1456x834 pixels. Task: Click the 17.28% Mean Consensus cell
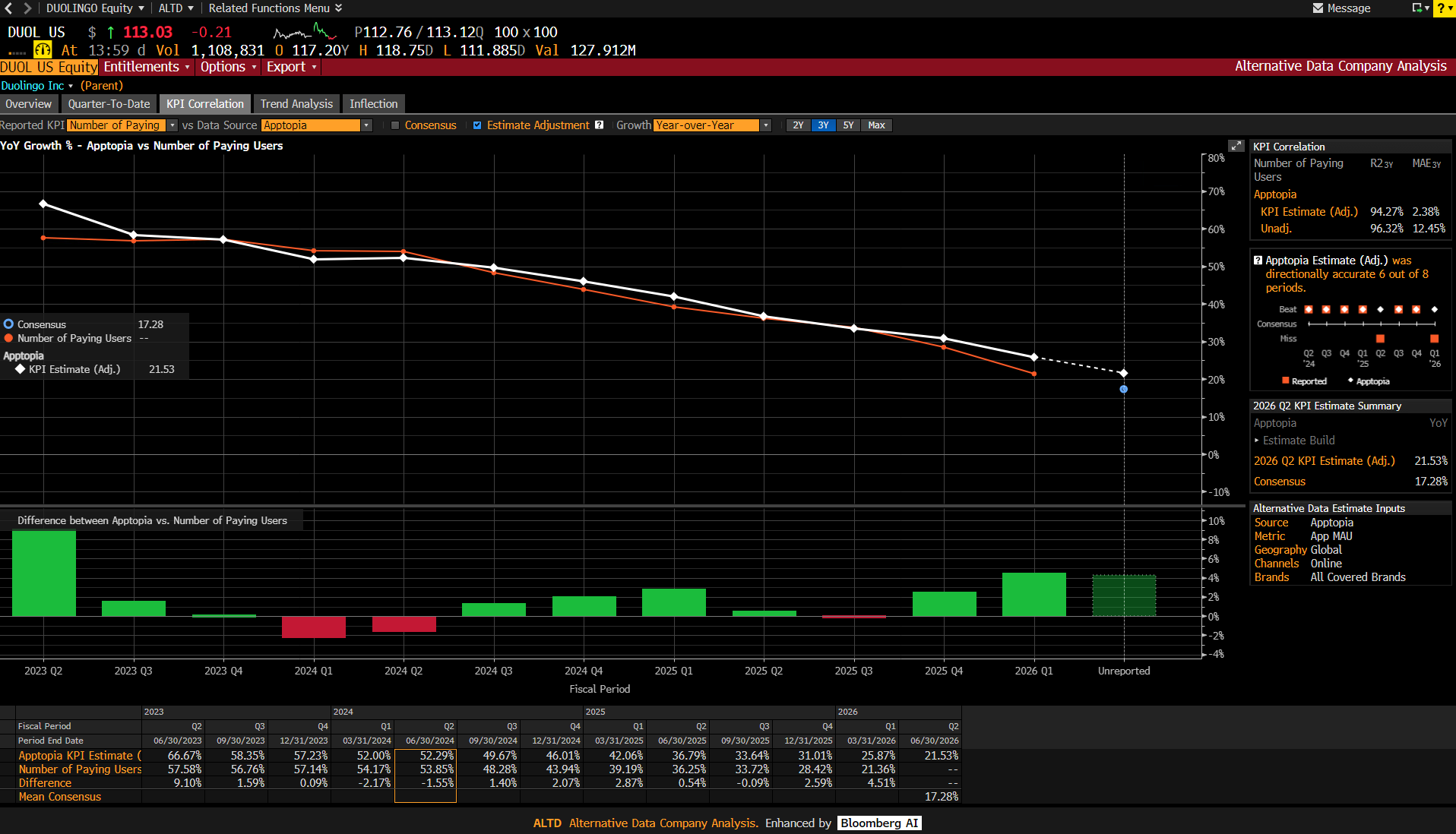[x=930, y=797]
